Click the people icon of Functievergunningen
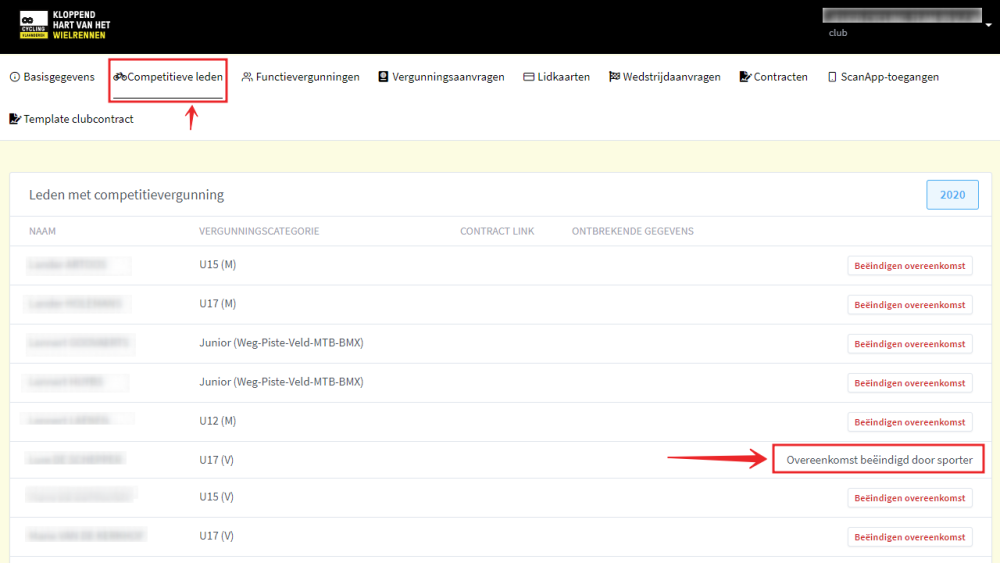Image resolution: width=1000 pixels, height=563 pixels. click(247, 77)
